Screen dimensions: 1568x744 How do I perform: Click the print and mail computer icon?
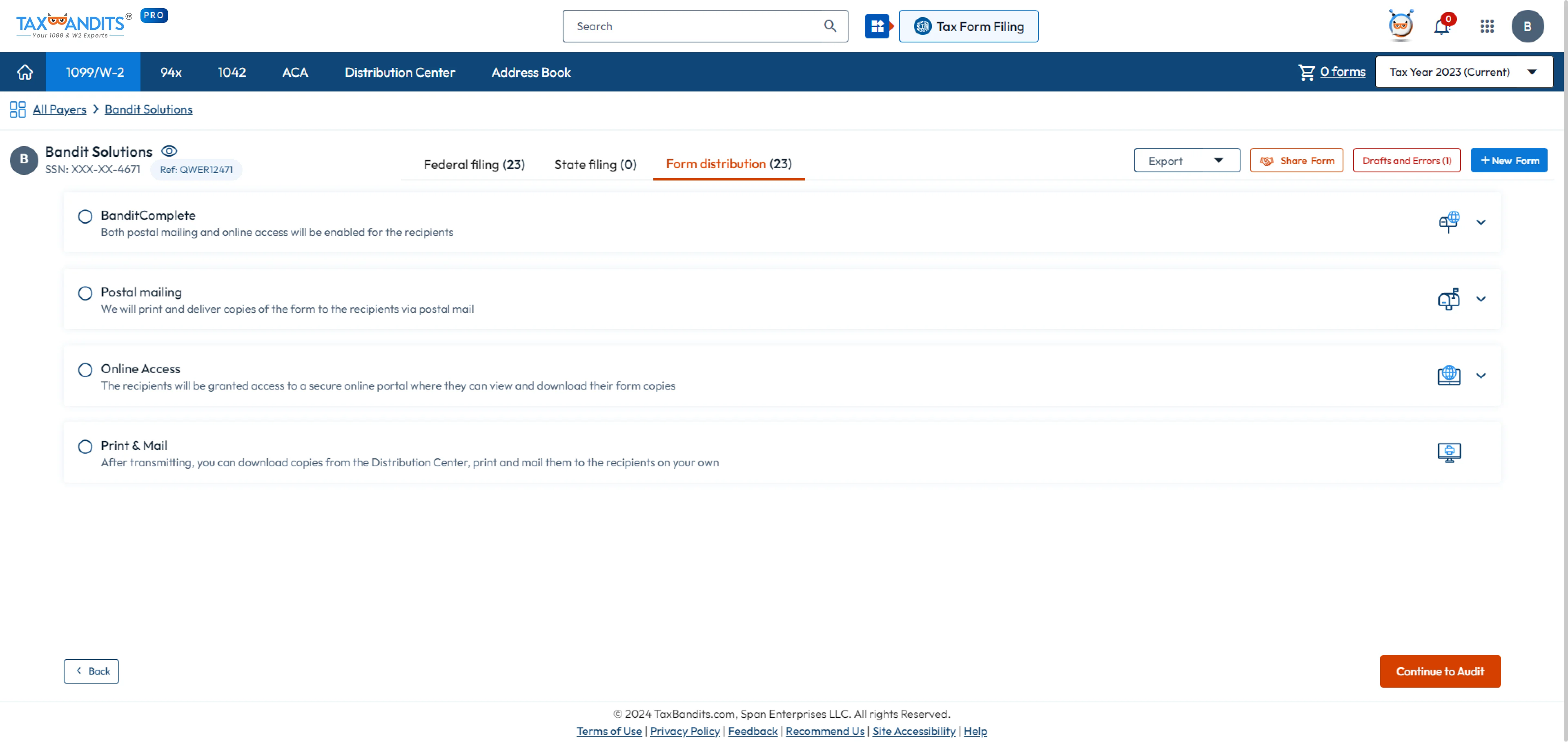pyautogui.click(x=1449, y=452)
